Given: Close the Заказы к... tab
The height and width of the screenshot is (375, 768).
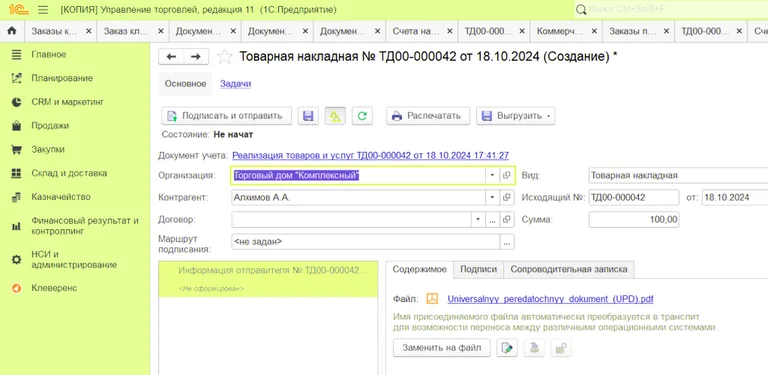Looking at the screenshot, I should [89, 31].
